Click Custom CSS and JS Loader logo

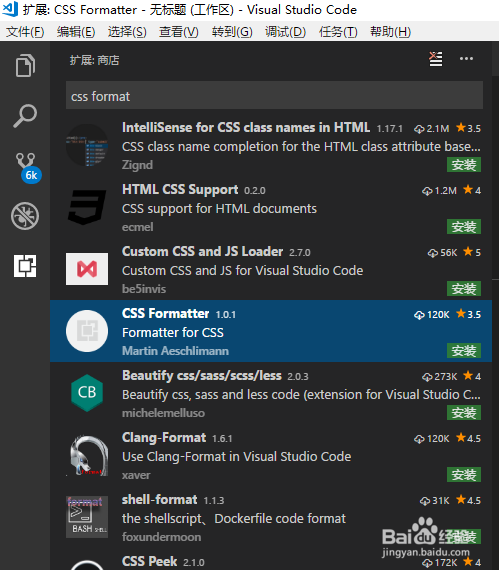tap(87, 269)
